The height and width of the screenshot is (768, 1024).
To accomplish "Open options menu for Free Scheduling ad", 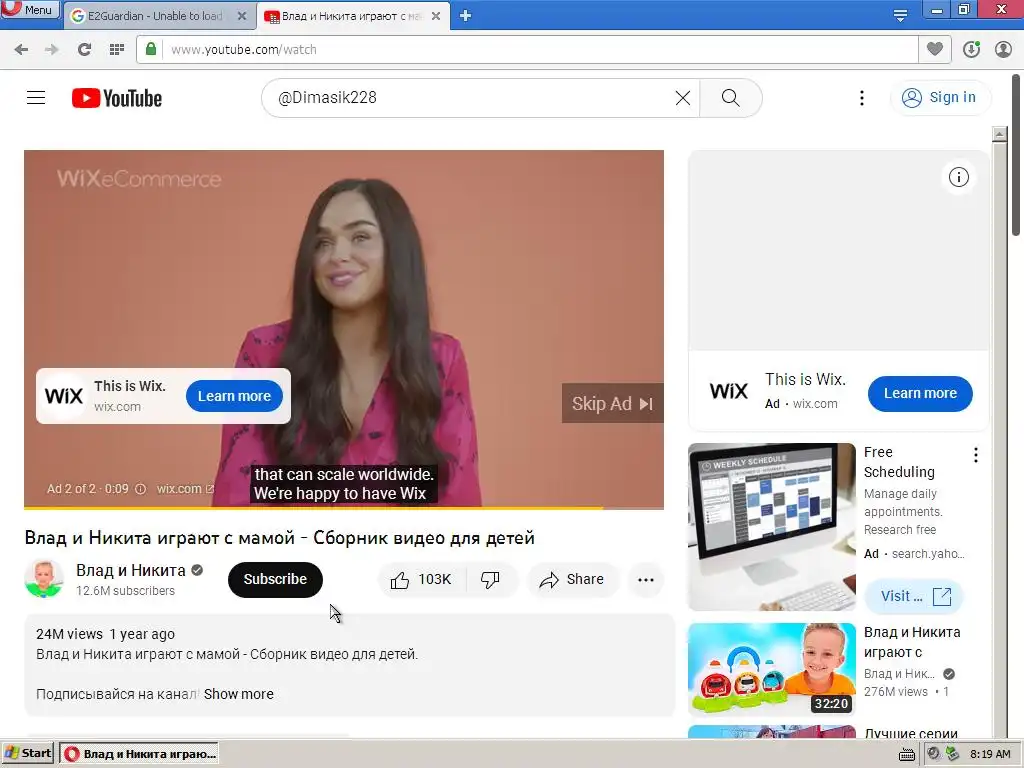I will click(976, 455).
